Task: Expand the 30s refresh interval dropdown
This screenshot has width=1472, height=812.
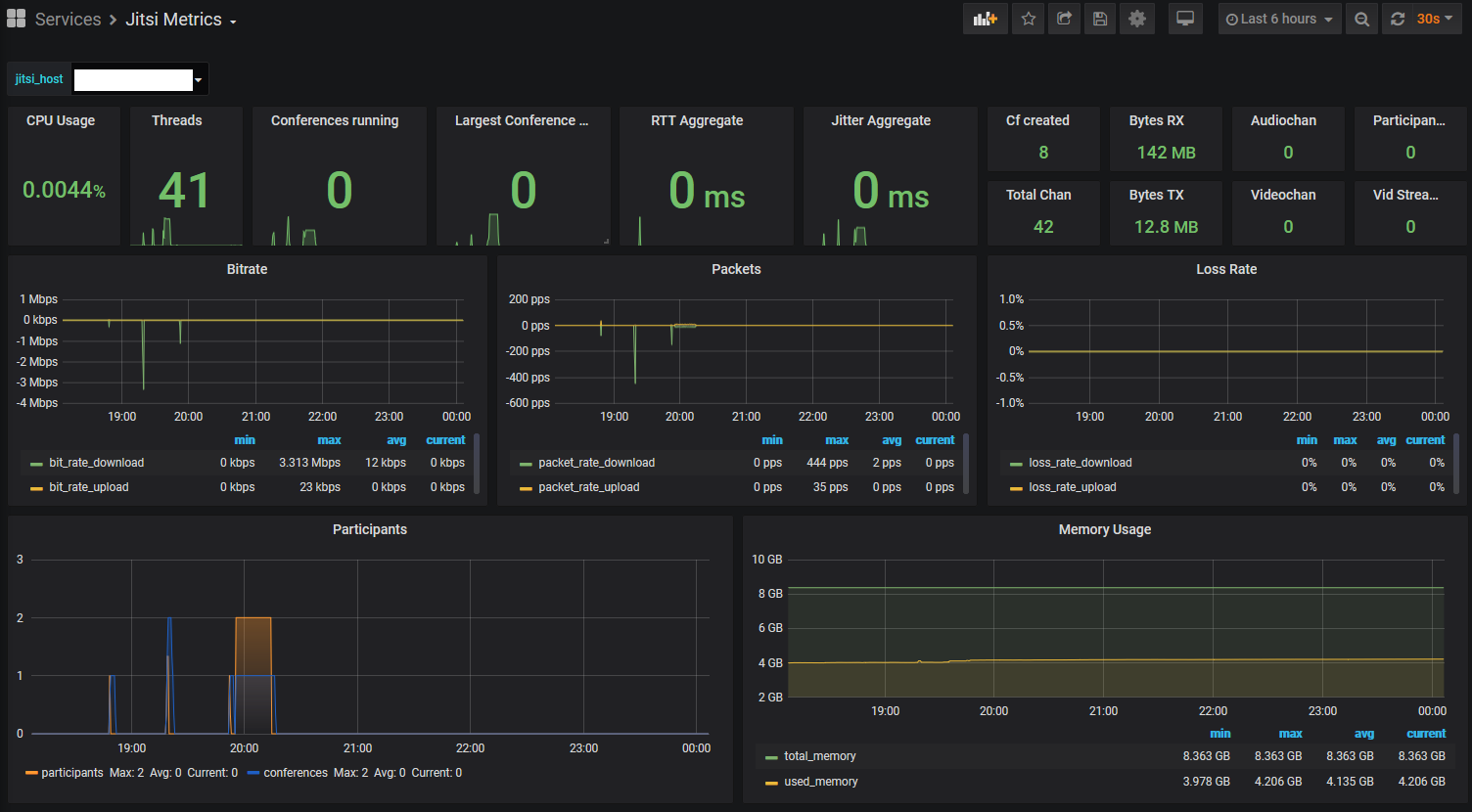Action: [1435, 19]
